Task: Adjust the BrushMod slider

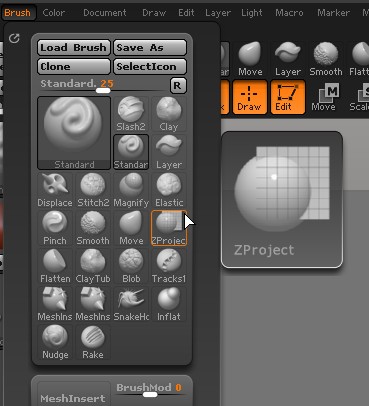Action: click(x=150, y=390)
